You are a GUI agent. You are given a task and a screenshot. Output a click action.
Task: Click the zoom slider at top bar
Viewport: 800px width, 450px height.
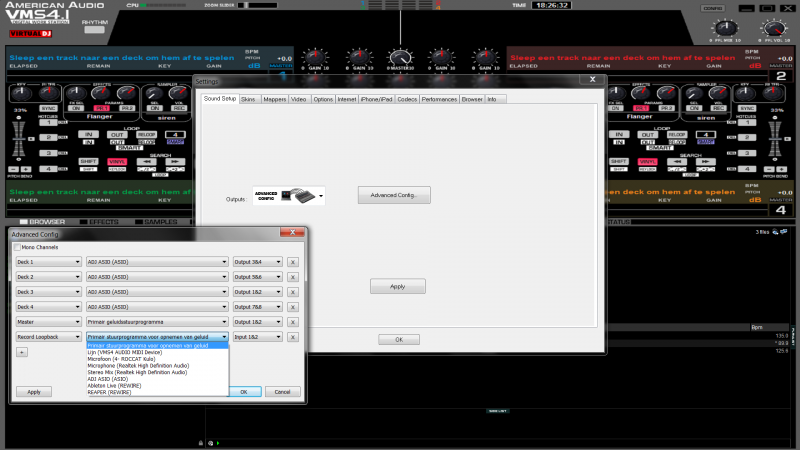tap(258, 5)
